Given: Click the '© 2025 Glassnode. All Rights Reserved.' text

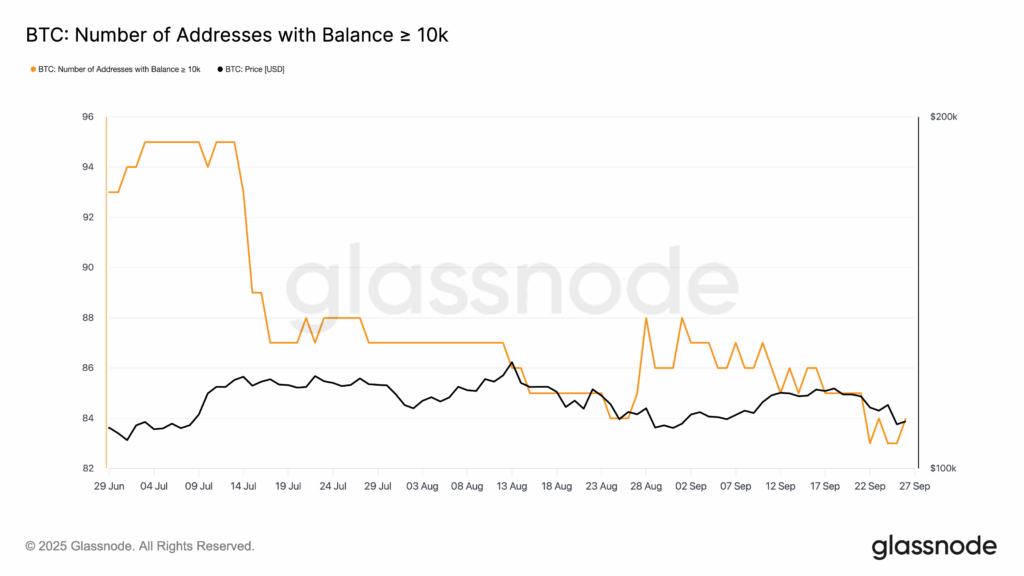Looking at the screenshot, I should [140, 546].
